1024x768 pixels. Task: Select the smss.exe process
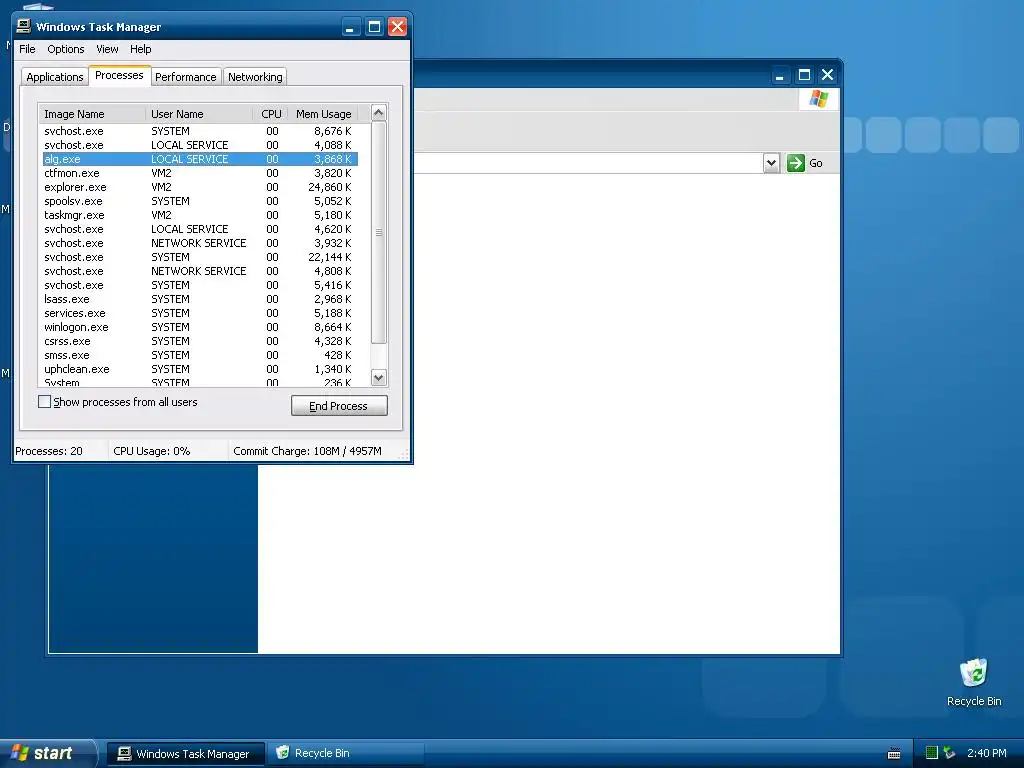[x=200, y=355]
